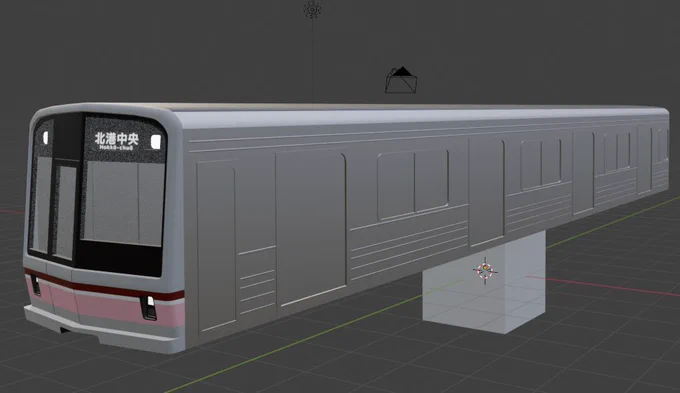Click the 3D cursor near the support block
Image resolution: width=680 pixels, height=393 pixels.
pos(485,271)
